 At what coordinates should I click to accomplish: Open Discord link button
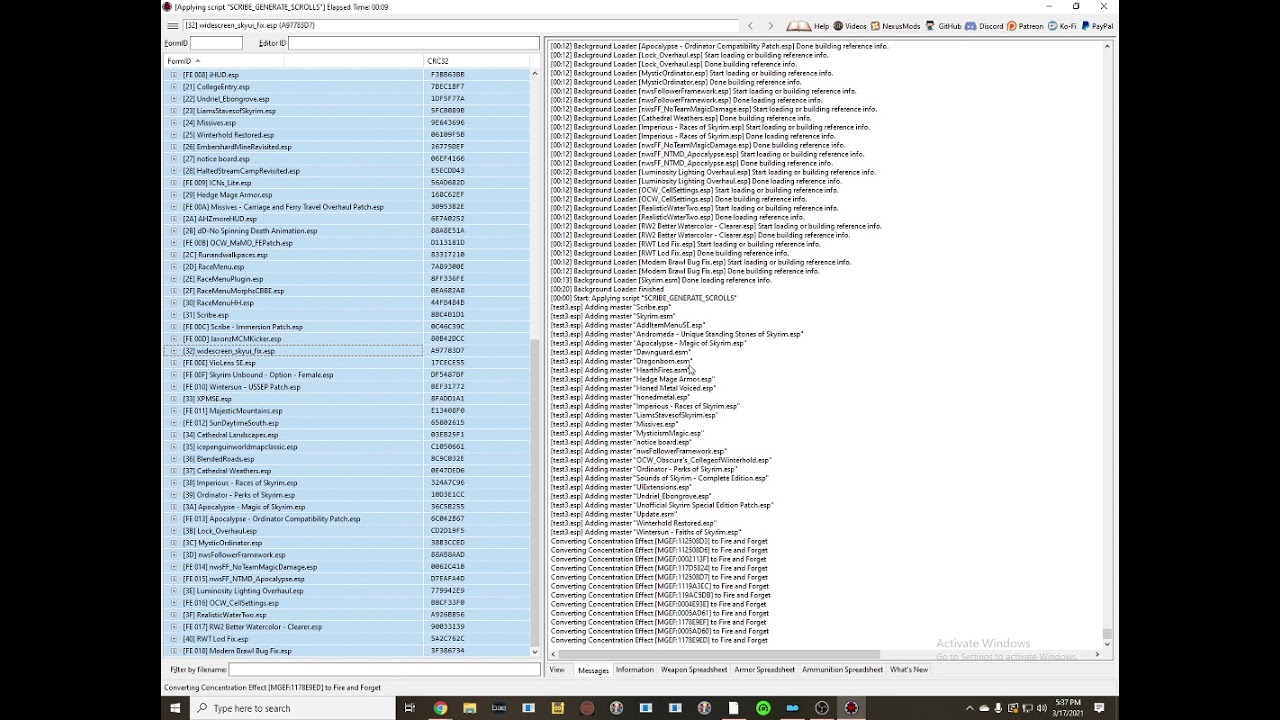(x=985, y=26)
